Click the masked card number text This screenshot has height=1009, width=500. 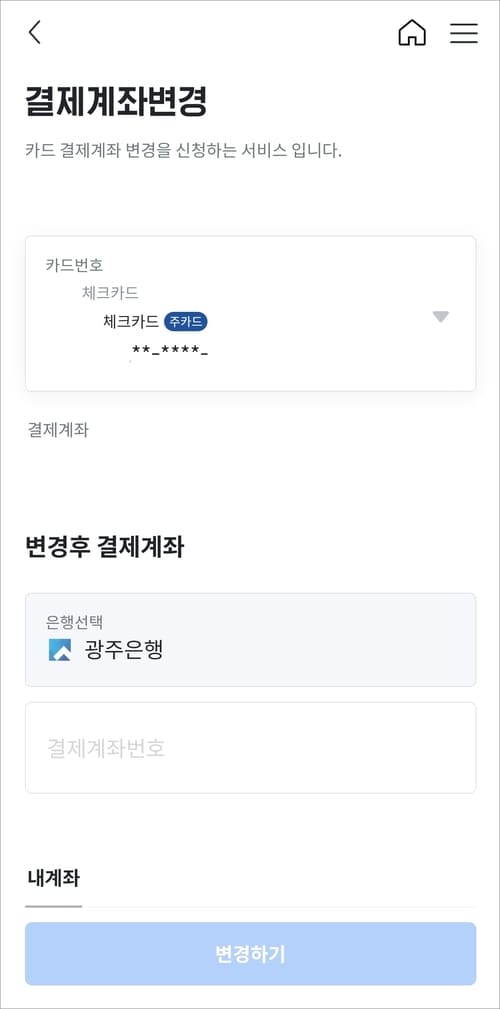tap(170, 351)
